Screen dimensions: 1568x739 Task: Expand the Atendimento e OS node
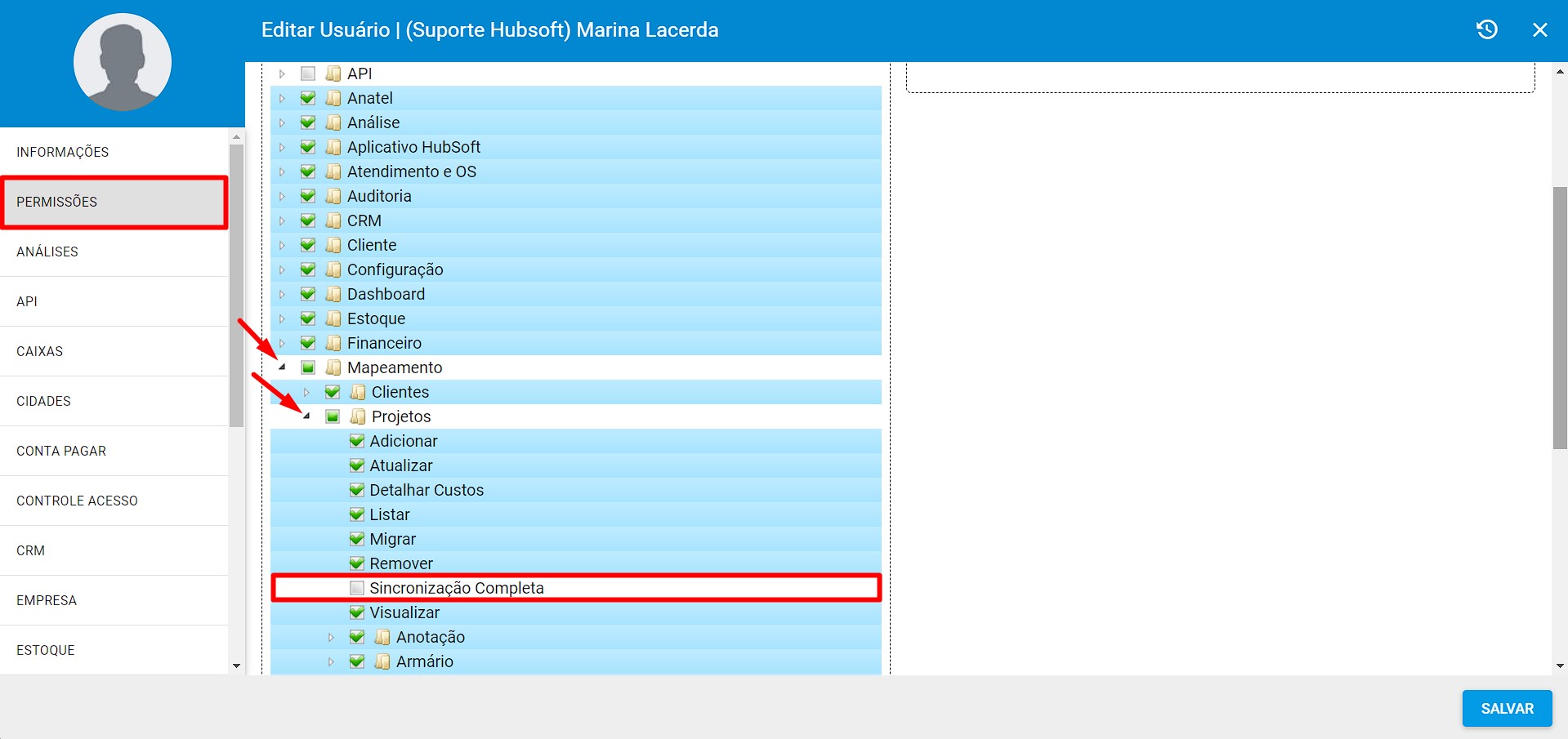pos(283,171)
